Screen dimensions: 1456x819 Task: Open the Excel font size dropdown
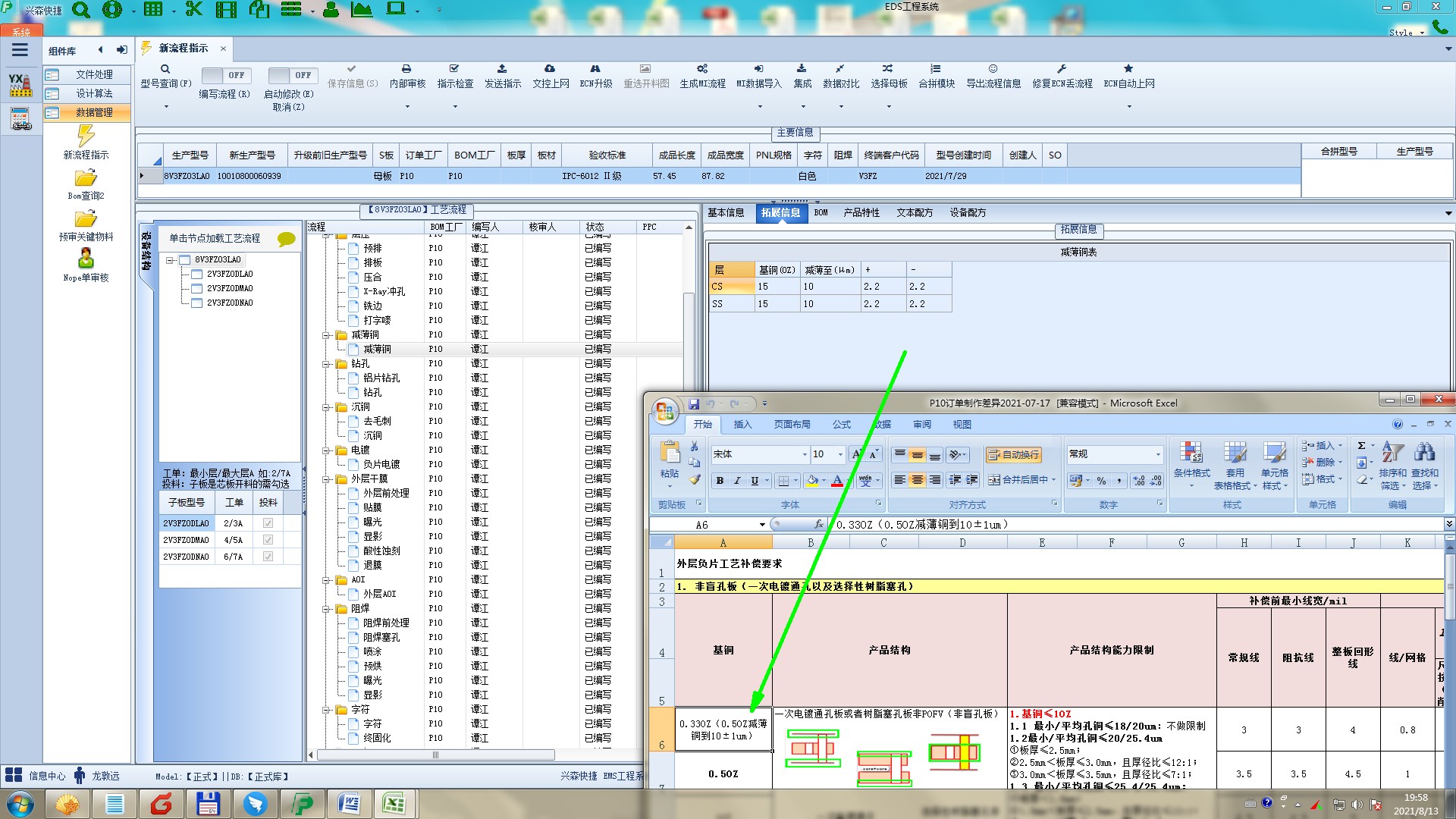tap(840, 454)
